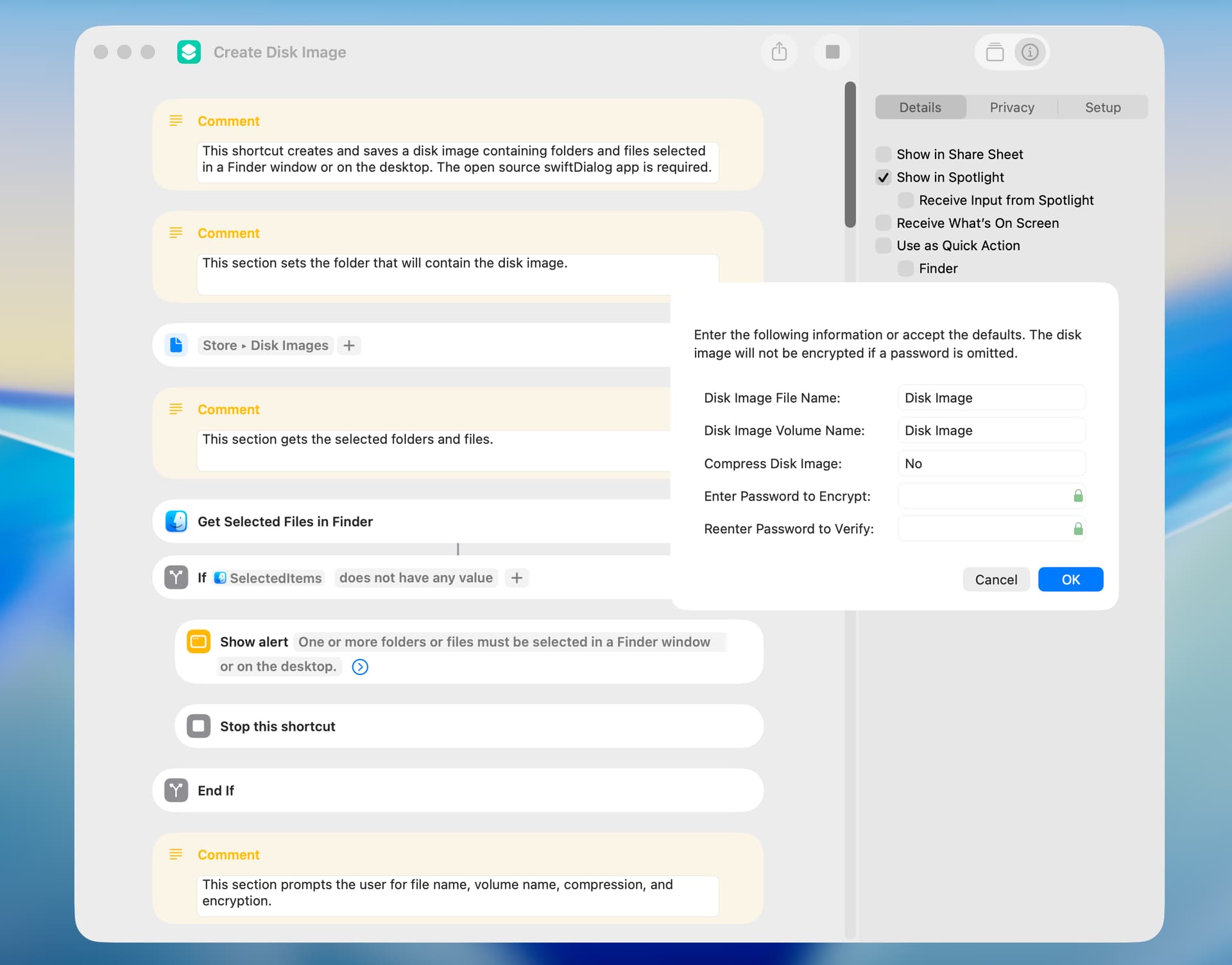Click the Shortcuts app icon beside the title

(189, 52)
